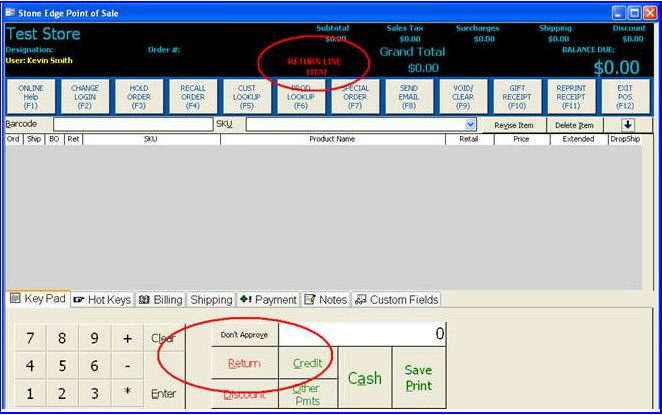Click the Ord column header
The image size is (662, 415).
pyautogui.click(x=14, y=139)
